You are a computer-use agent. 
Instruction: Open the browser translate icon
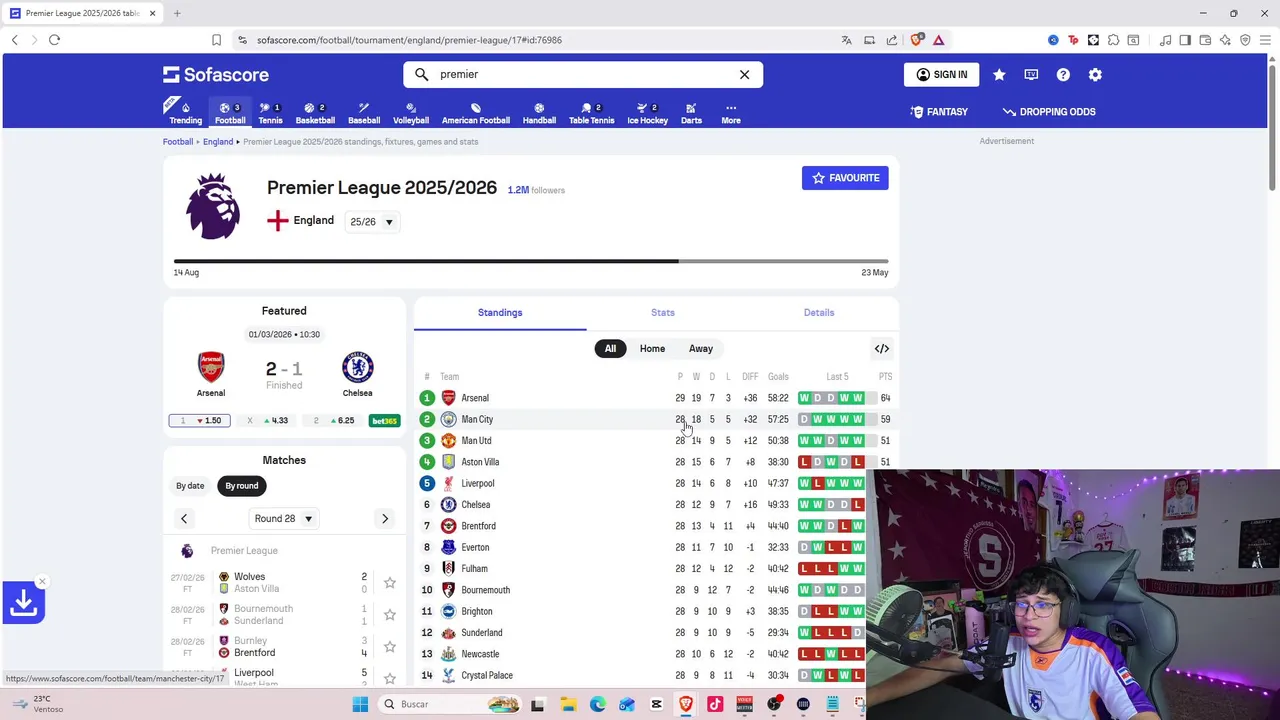(846, 40)
